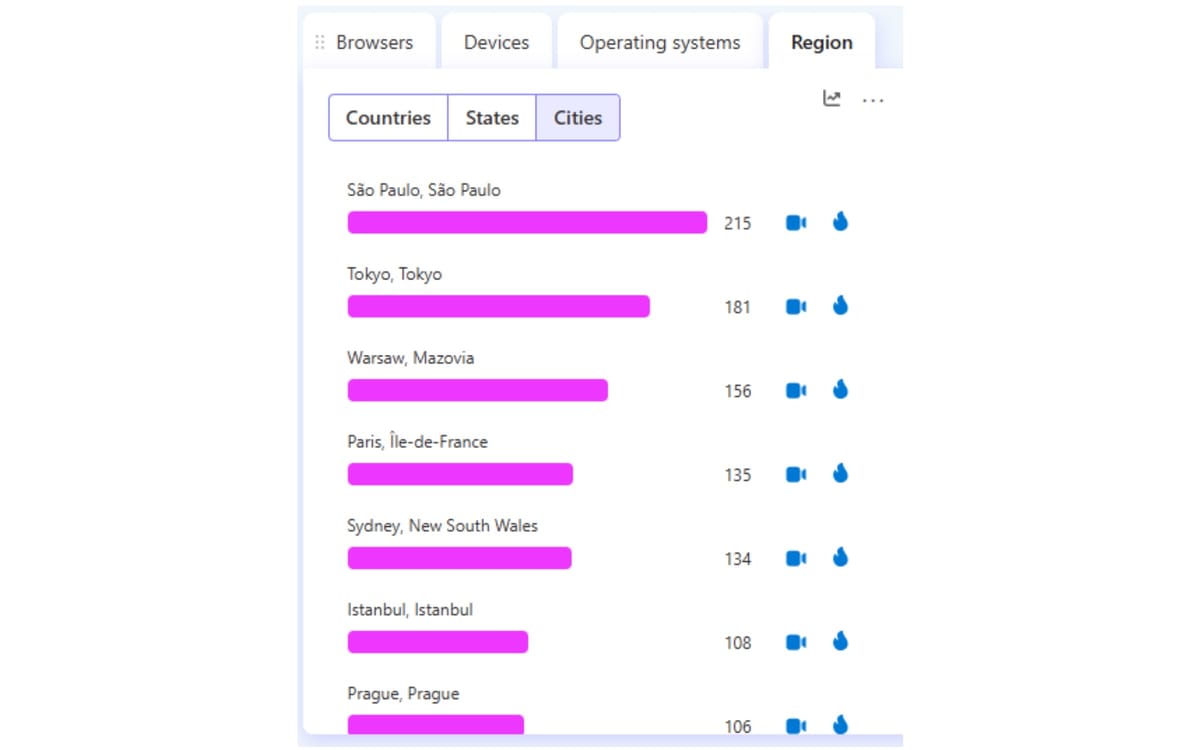The height and width of the screenshot is (750, 1200).
Task: Click the drag handle beside the Browsers tab
Action: click(x=320, y=42)
